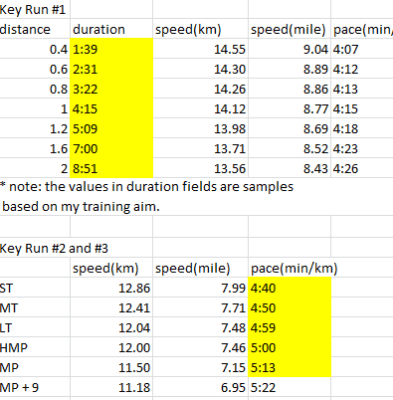
Task: Select the 'Key Run #2 and #3' heading cell
Action: (54, 248)
